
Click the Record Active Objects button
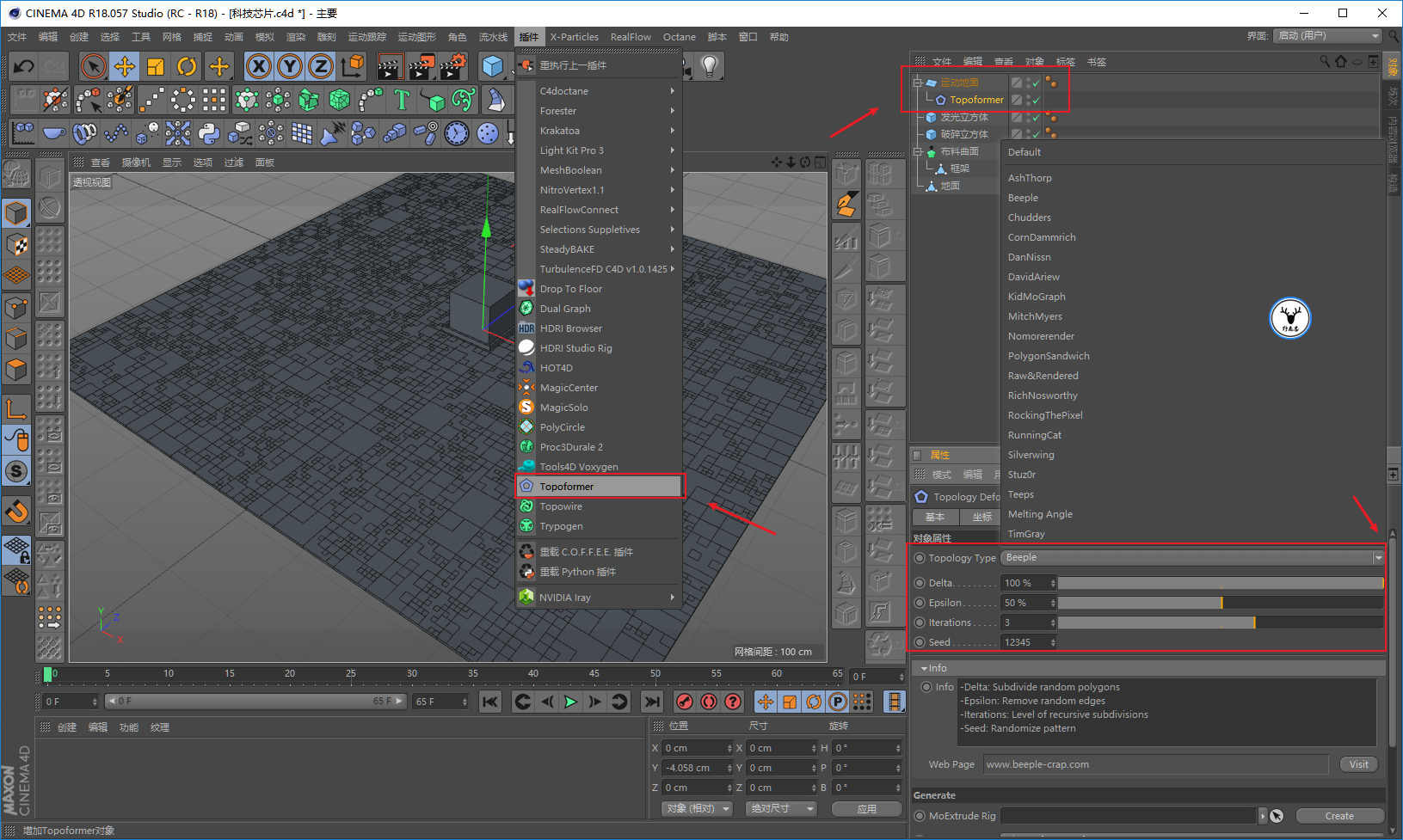point(684,702)
